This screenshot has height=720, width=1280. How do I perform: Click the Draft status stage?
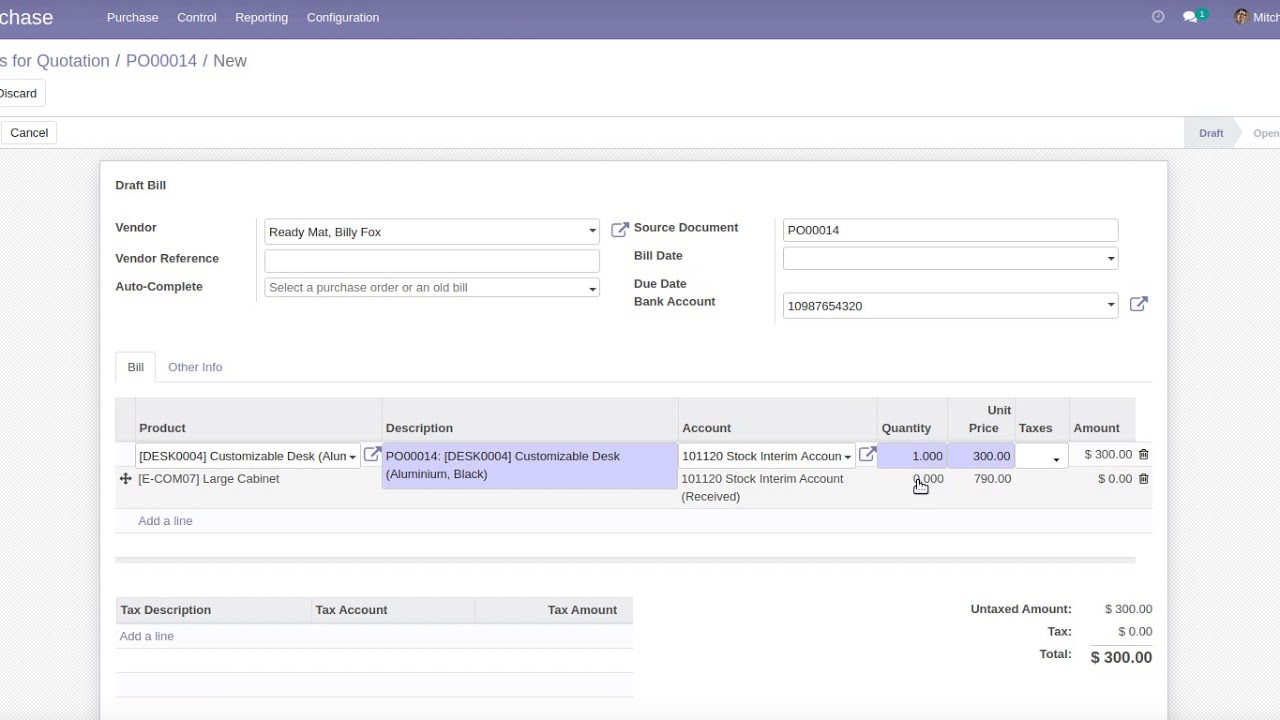pos(1211,133)
